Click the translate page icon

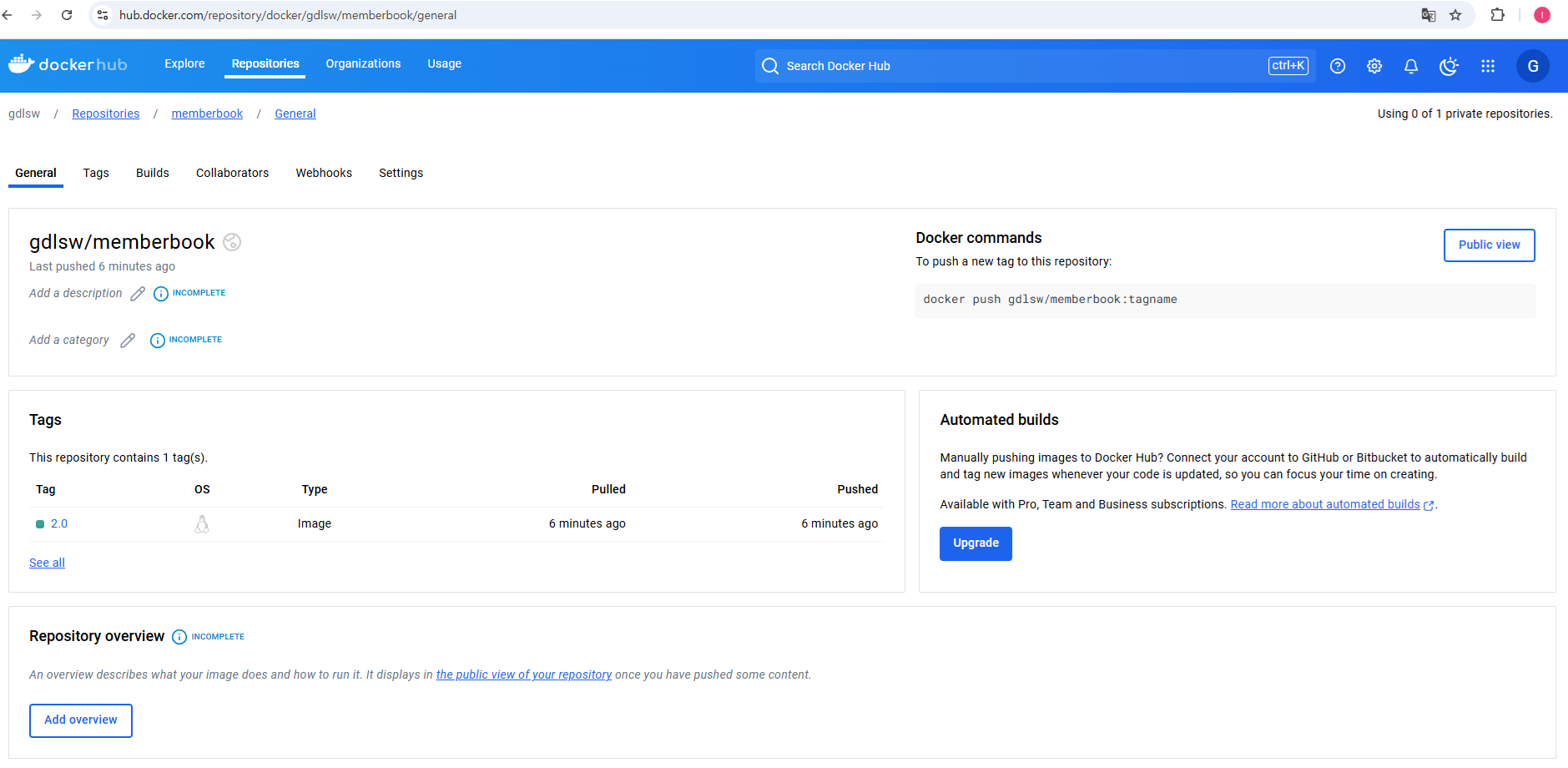pyautogui.click(x=1429, y=15)
